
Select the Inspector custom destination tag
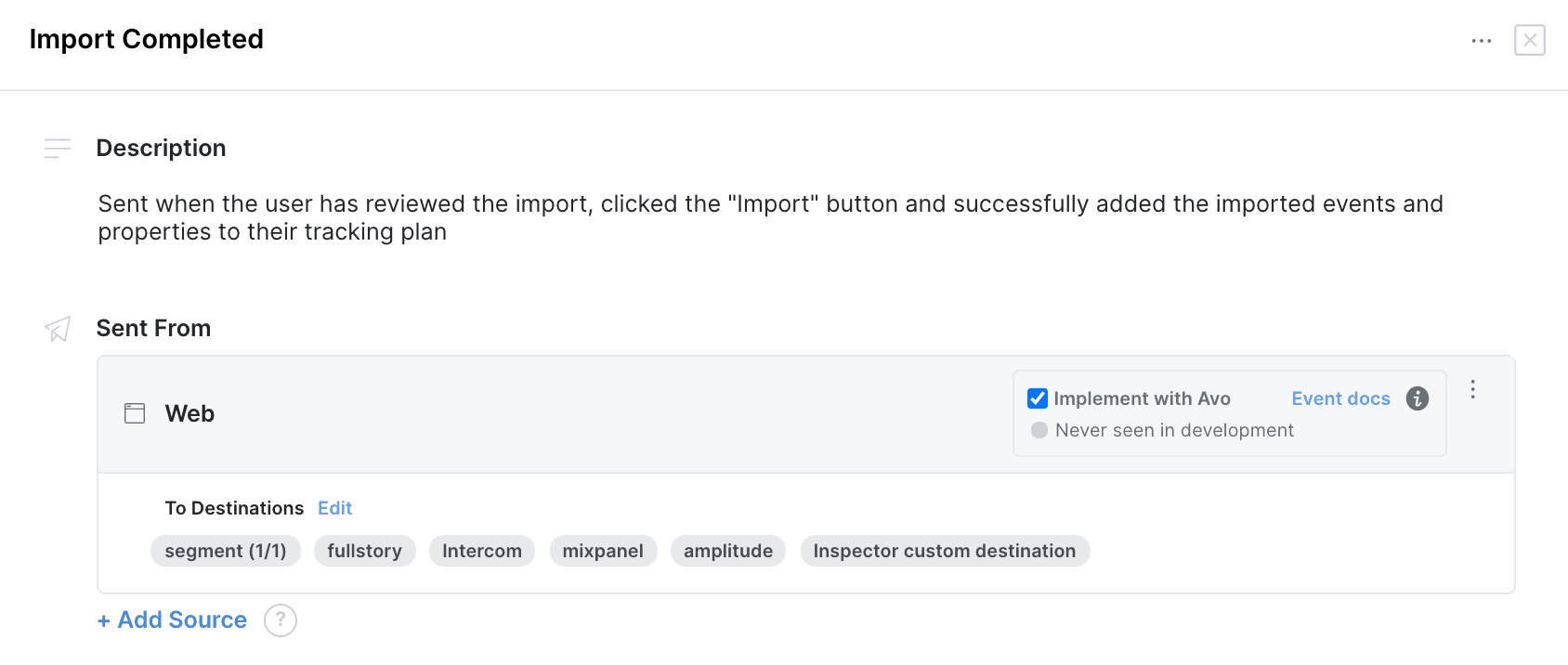tap(945, 550)
